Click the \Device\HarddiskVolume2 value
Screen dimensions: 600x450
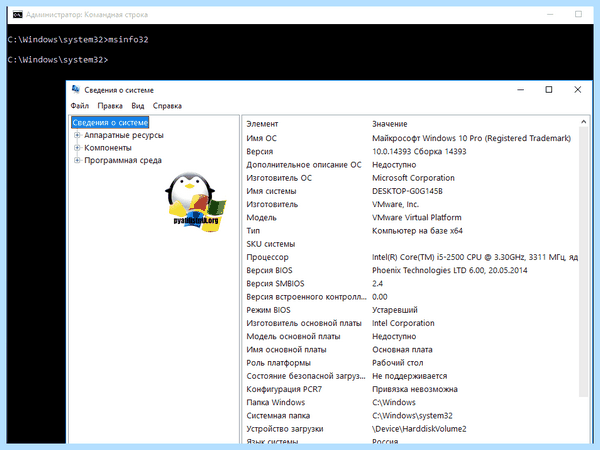pyautogui.click(x=419, y=429)
